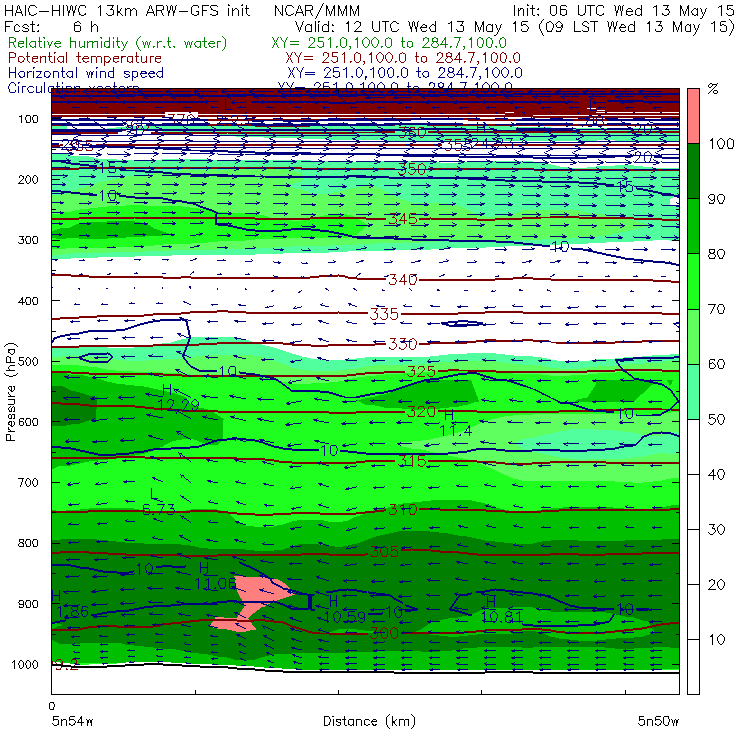Click the 325 potential temperature contour label
The image size is (740, 740).
pos(421,372)
